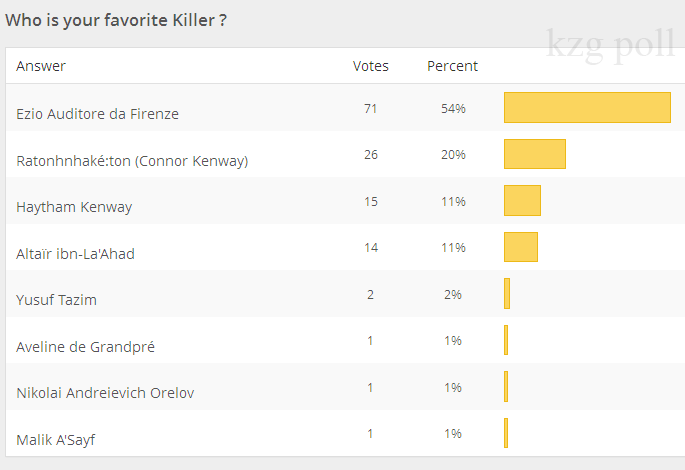Click the Altaïr ibn-La'Ahad result bar
This screenshot has width=685, height=470.
[x=521, y=247]
